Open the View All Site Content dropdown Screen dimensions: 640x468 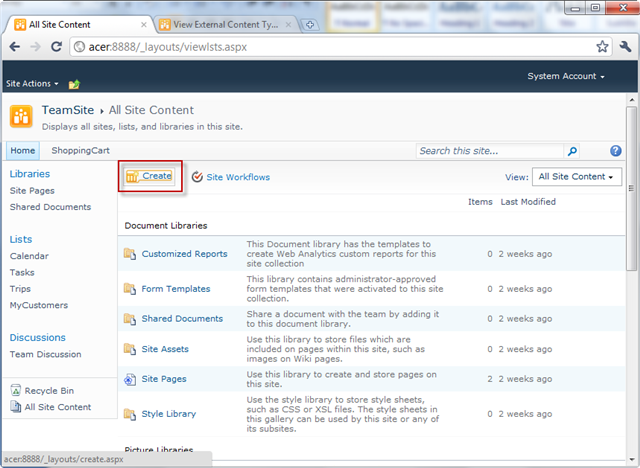(577, 177)
